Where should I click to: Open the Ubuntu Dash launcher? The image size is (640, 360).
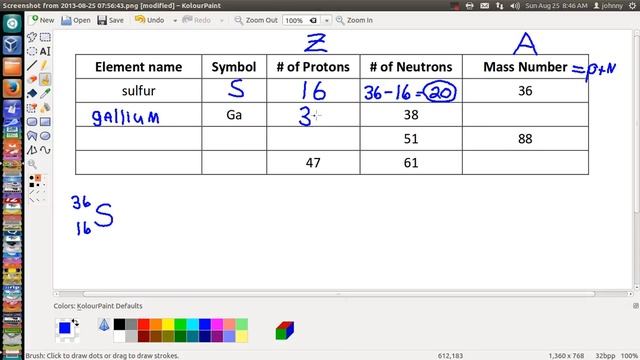click(12, 24)
